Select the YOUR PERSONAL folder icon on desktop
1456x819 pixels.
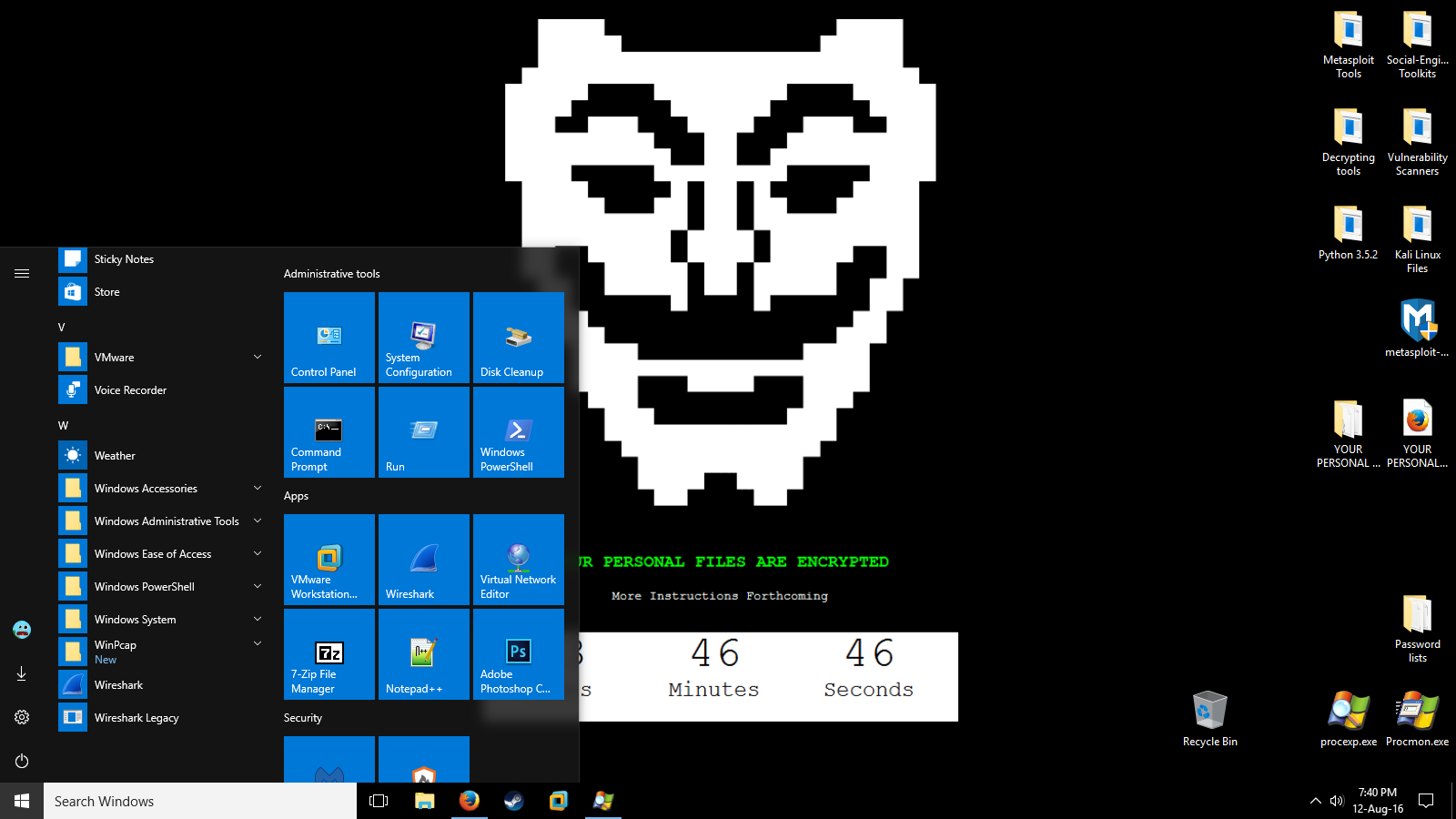1349,435
